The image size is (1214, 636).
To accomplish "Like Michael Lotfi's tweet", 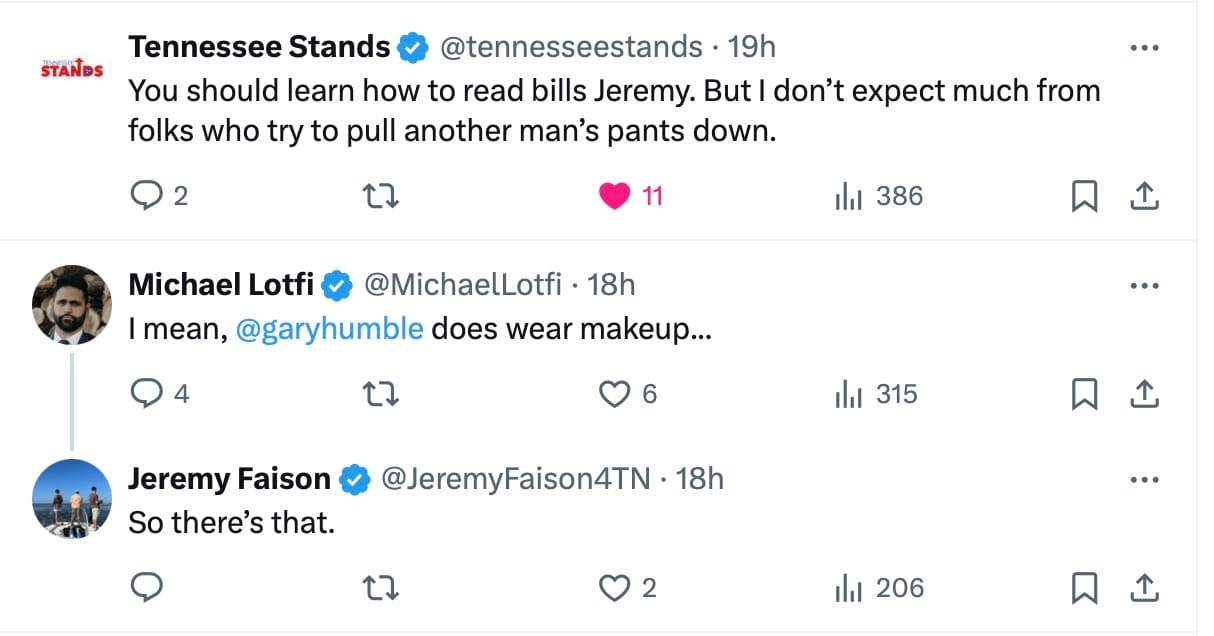I will (x=614, y=395).
